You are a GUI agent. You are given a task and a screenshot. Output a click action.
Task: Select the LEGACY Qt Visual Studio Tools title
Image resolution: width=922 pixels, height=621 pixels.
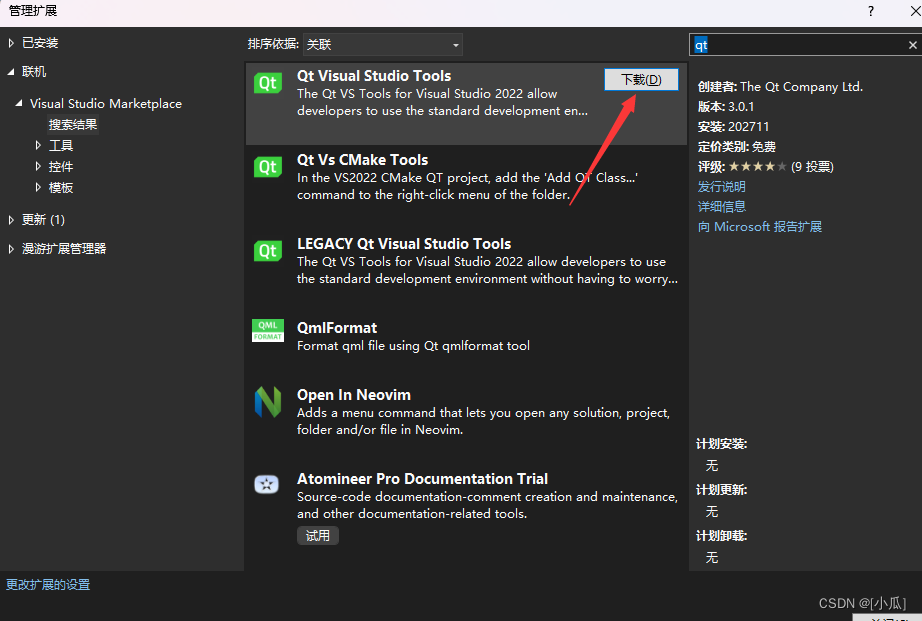(404, 244)
